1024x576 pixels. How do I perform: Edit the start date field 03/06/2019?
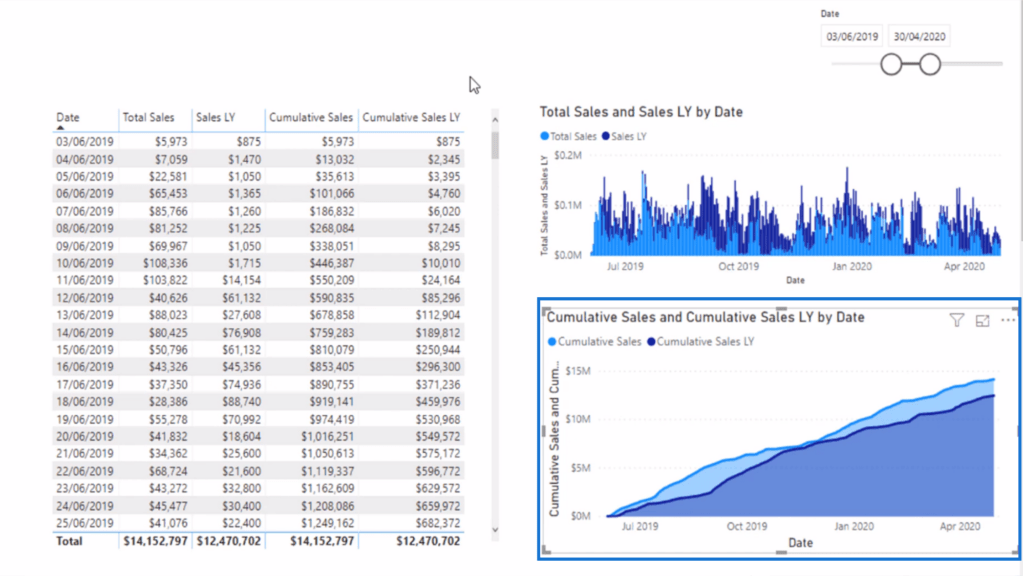point(852,37)
